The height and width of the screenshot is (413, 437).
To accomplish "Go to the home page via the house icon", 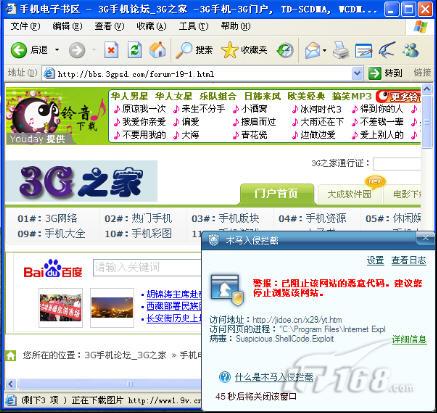I will (x=158, y=50).
